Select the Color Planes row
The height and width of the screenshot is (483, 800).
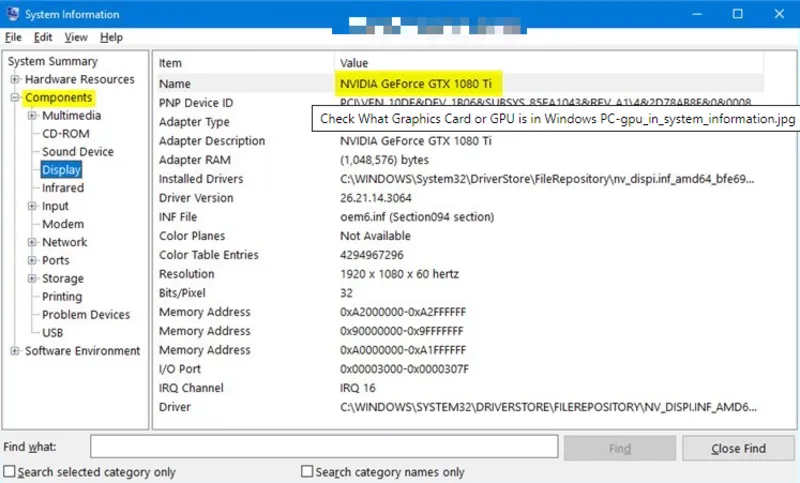coord(459,236)
